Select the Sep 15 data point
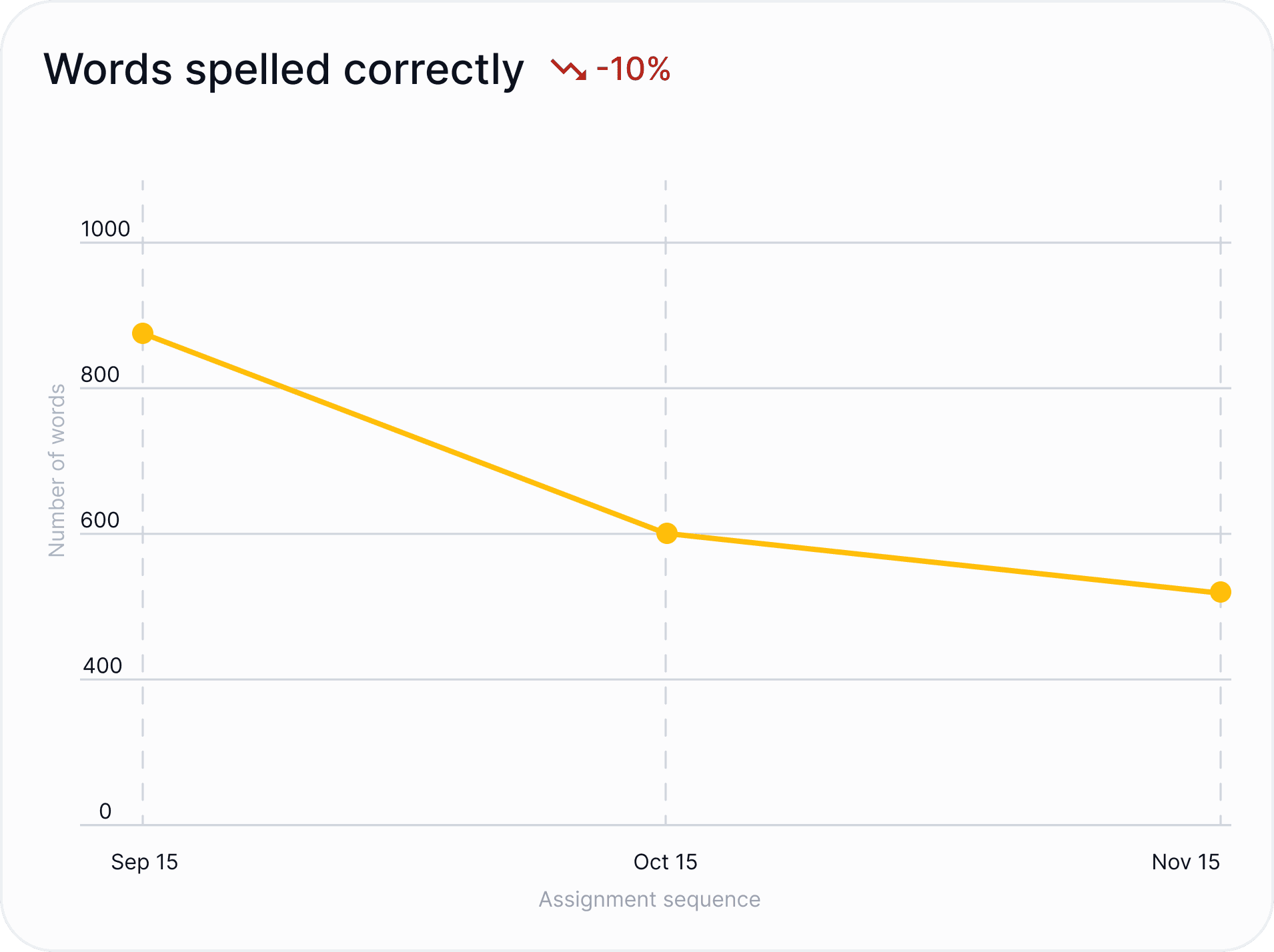The image size is (1274, 952). click(x=143, y=333)
